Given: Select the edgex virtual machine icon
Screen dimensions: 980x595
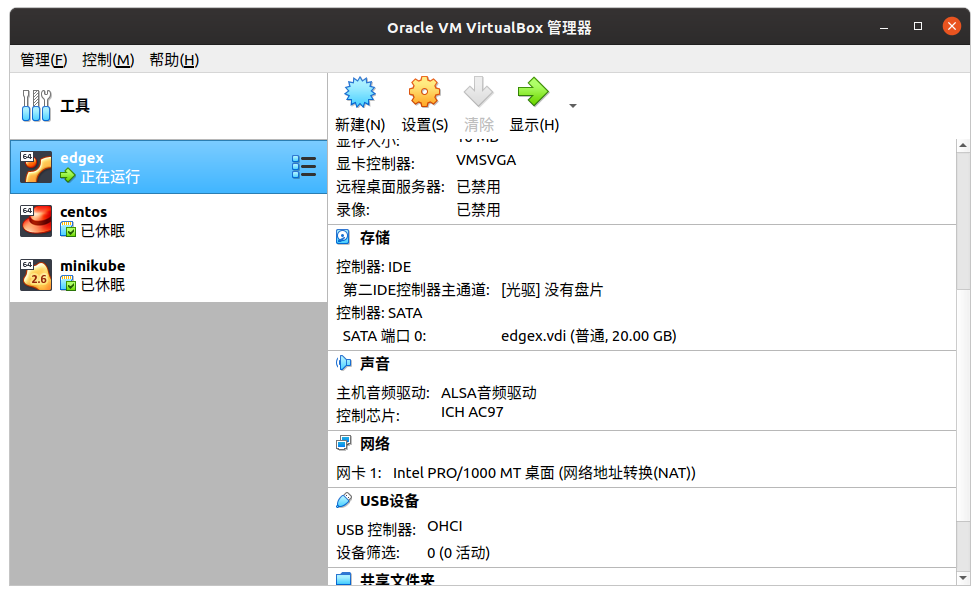Looking at the screenshot, I should click(x=36, y=167).
